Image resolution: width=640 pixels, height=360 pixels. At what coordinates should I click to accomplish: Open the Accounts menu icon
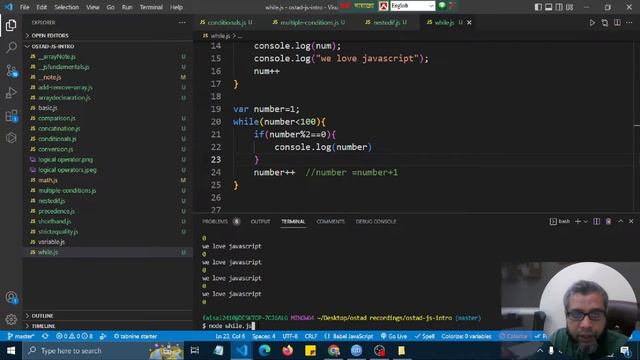point(11,298)
